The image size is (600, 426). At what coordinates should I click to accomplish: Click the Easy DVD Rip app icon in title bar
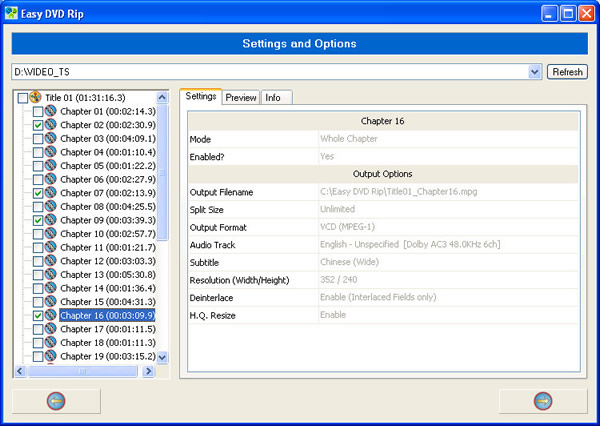(11, 13)
